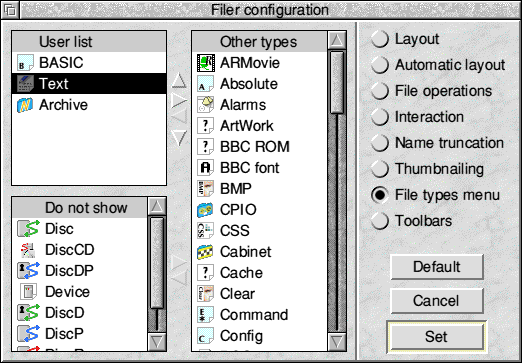Click the Device icon in Do not show list

[x=28, y=292]
